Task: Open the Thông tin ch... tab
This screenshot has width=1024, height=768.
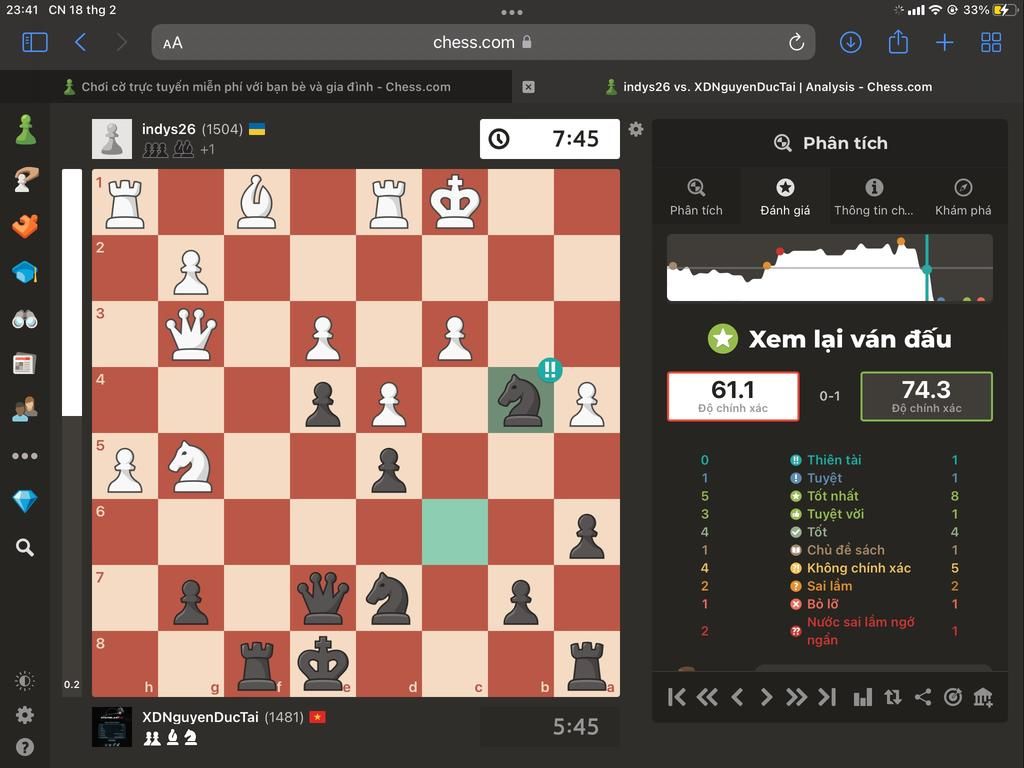Action: [x=874, y=197]
